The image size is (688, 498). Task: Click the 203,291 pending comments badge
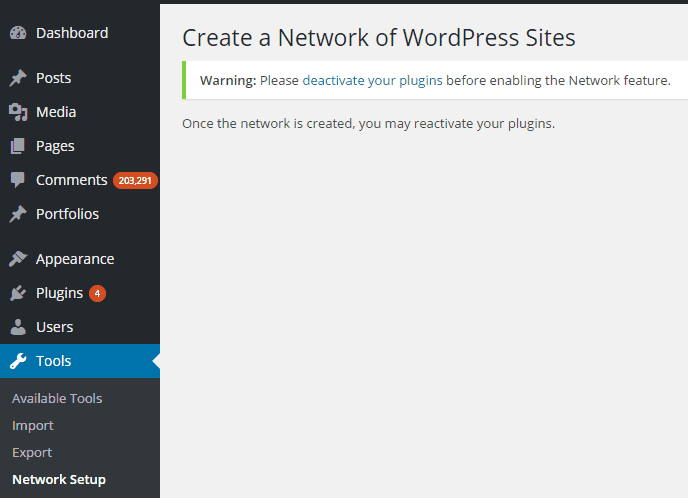135,180
